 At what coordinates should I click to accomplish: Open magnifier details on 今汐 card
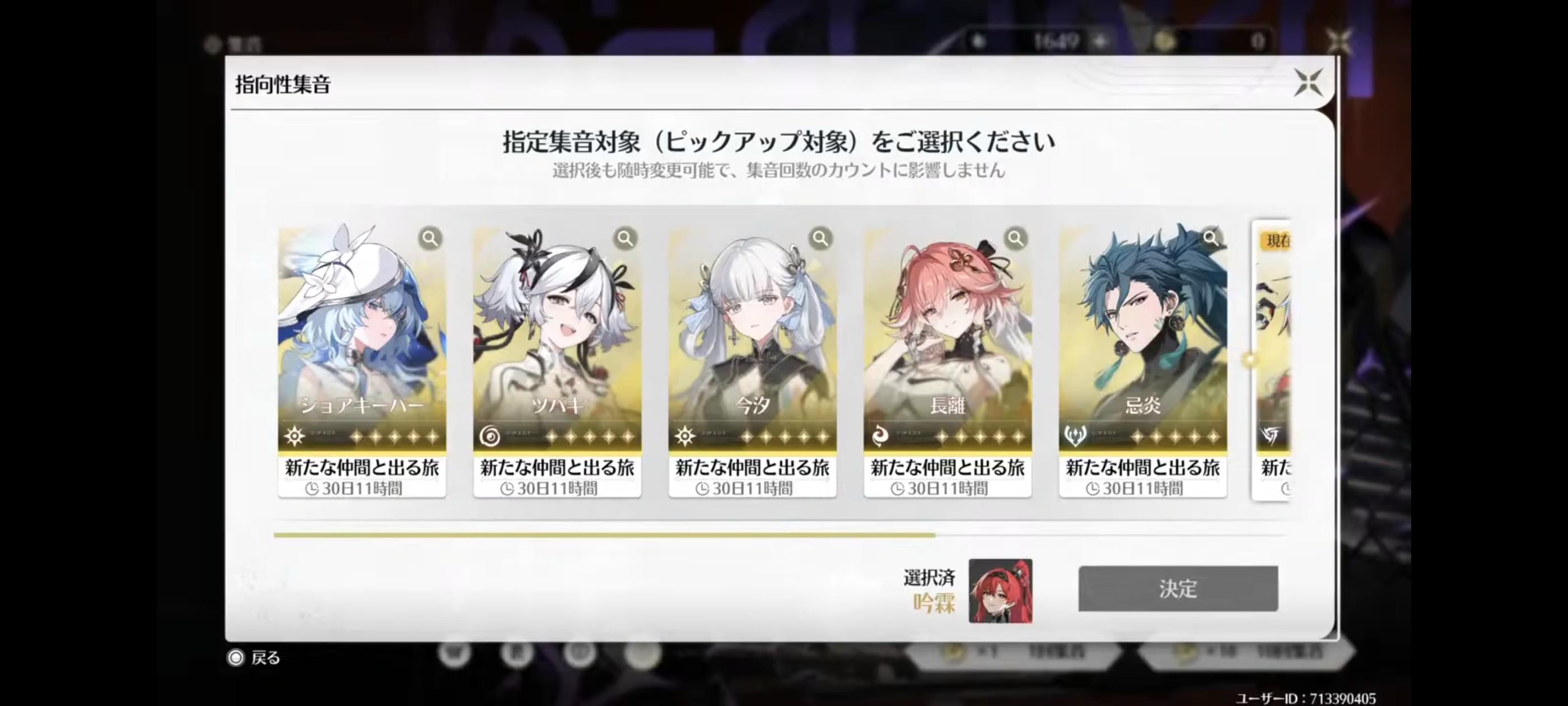click(820, 238)
